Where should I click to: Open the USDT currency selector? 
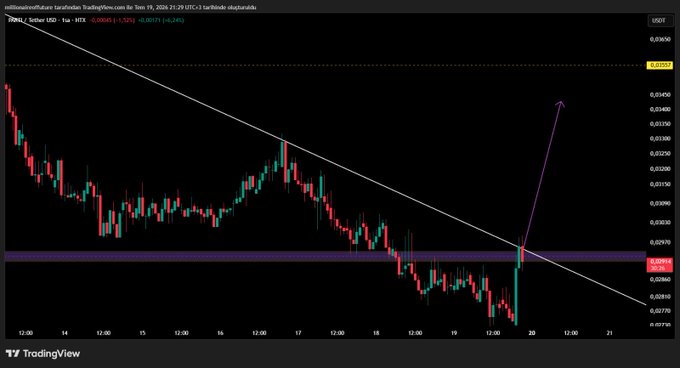tap(659, 20)
